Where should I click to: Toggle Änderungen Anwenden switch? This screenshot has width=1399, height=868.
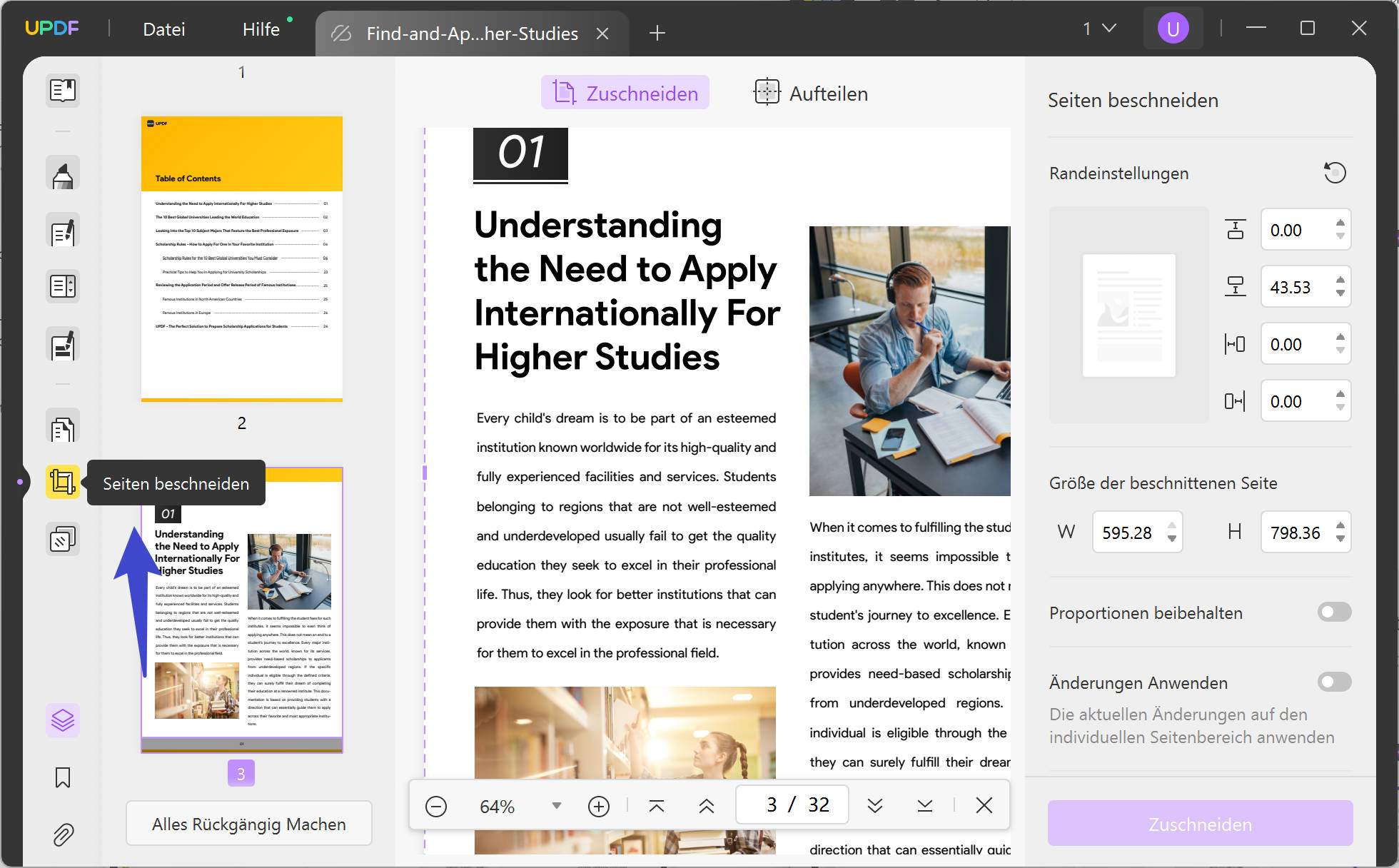1334,682
